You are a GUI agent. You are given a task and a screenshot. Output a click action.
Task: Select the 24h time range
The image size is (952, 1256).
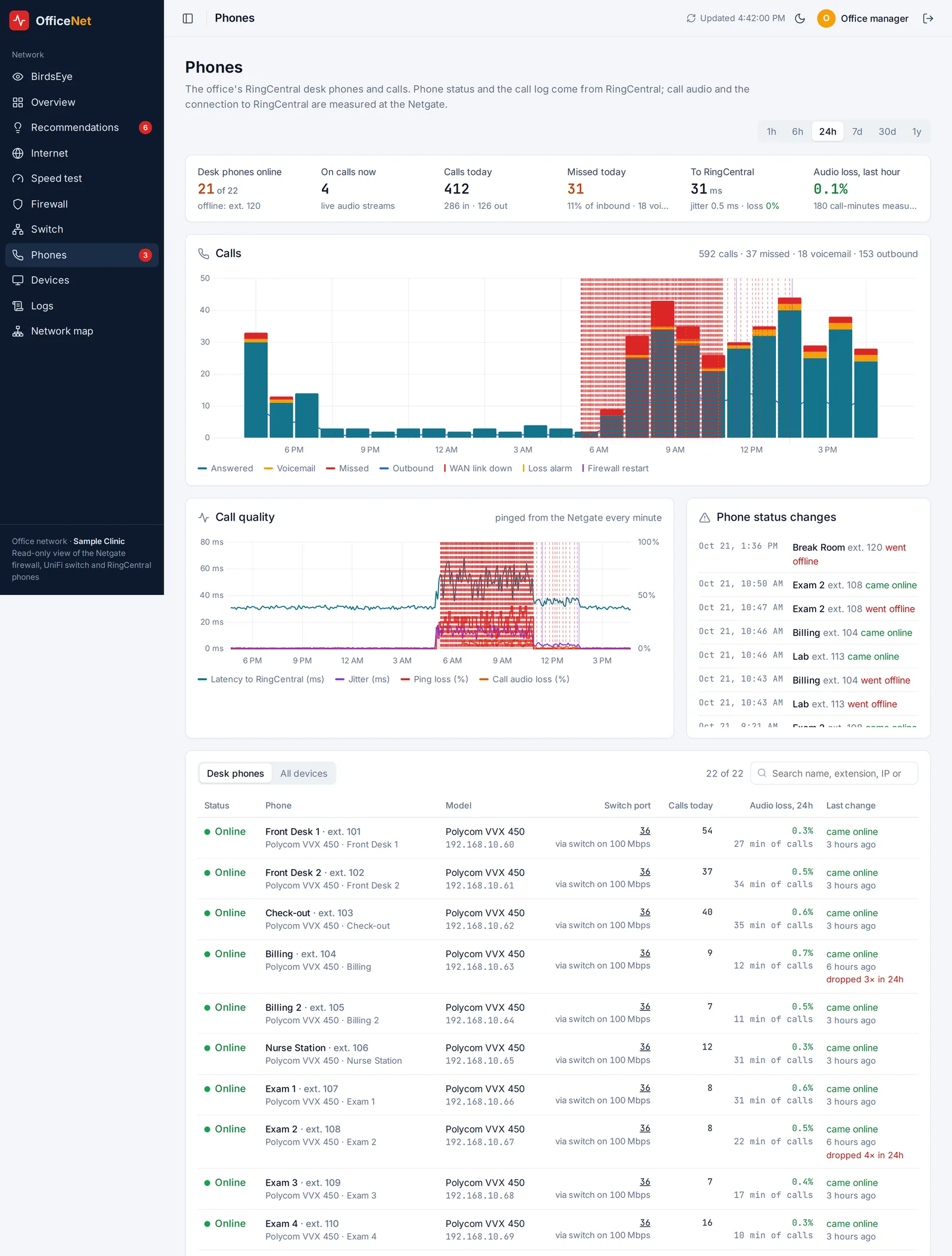click(828, 131)
